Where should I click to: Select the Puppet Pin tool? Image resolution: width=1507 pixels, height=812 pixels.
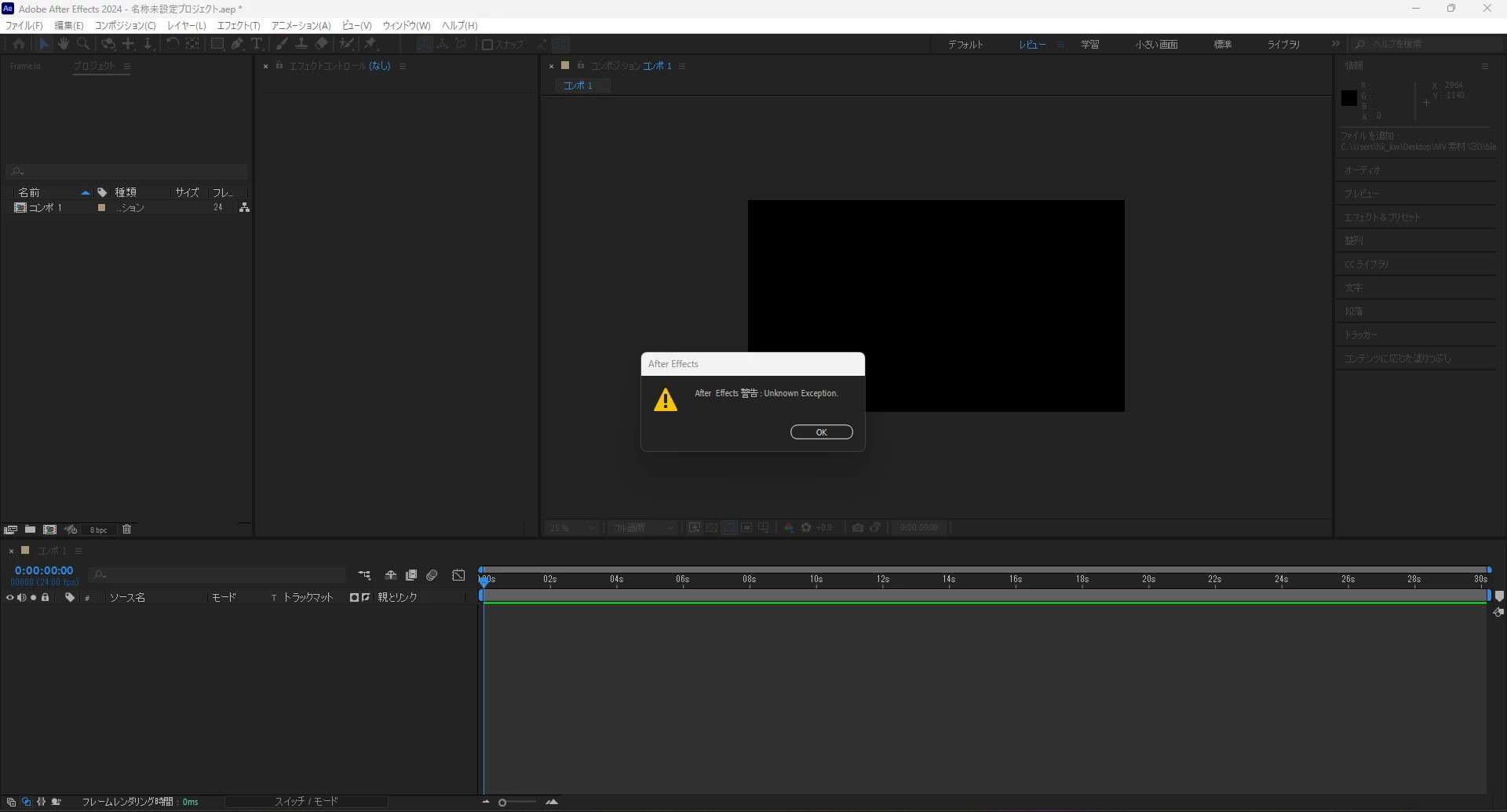click(370, 44)
